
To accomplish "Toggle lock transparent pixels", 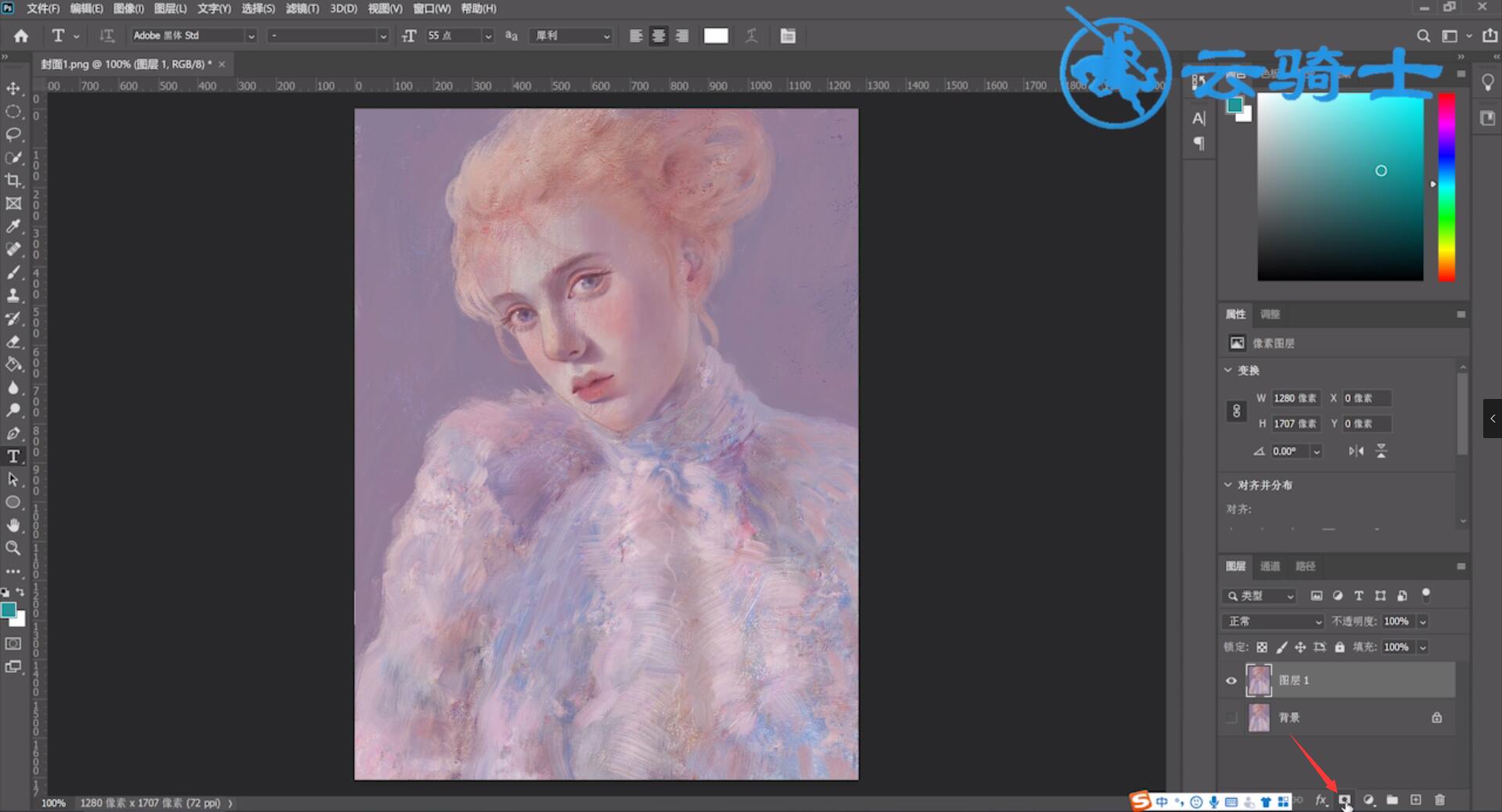I will coord(1262,647).
